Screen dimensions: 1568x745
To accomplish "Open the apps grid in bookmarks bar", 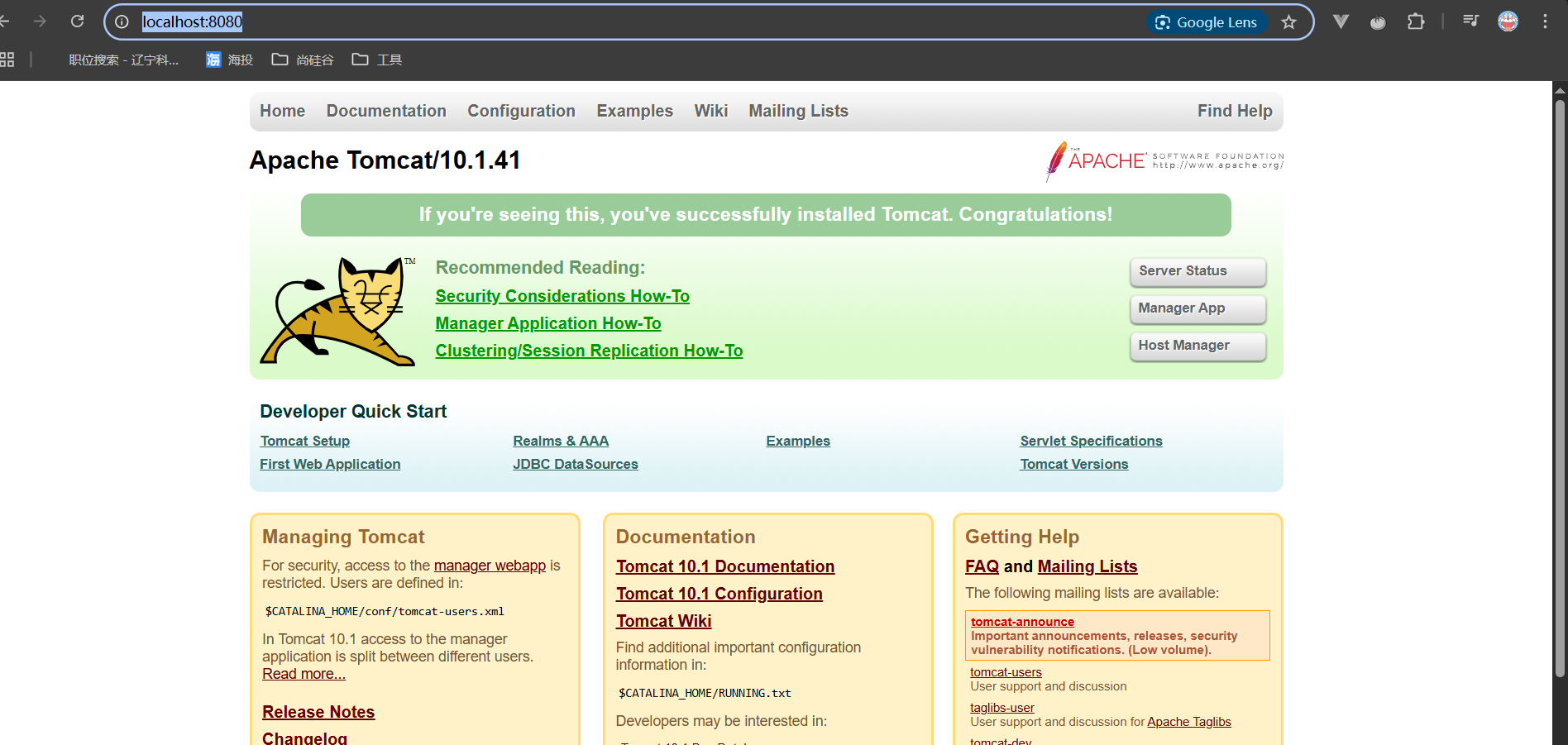I will pyautogui.click(x=7, y=60).
